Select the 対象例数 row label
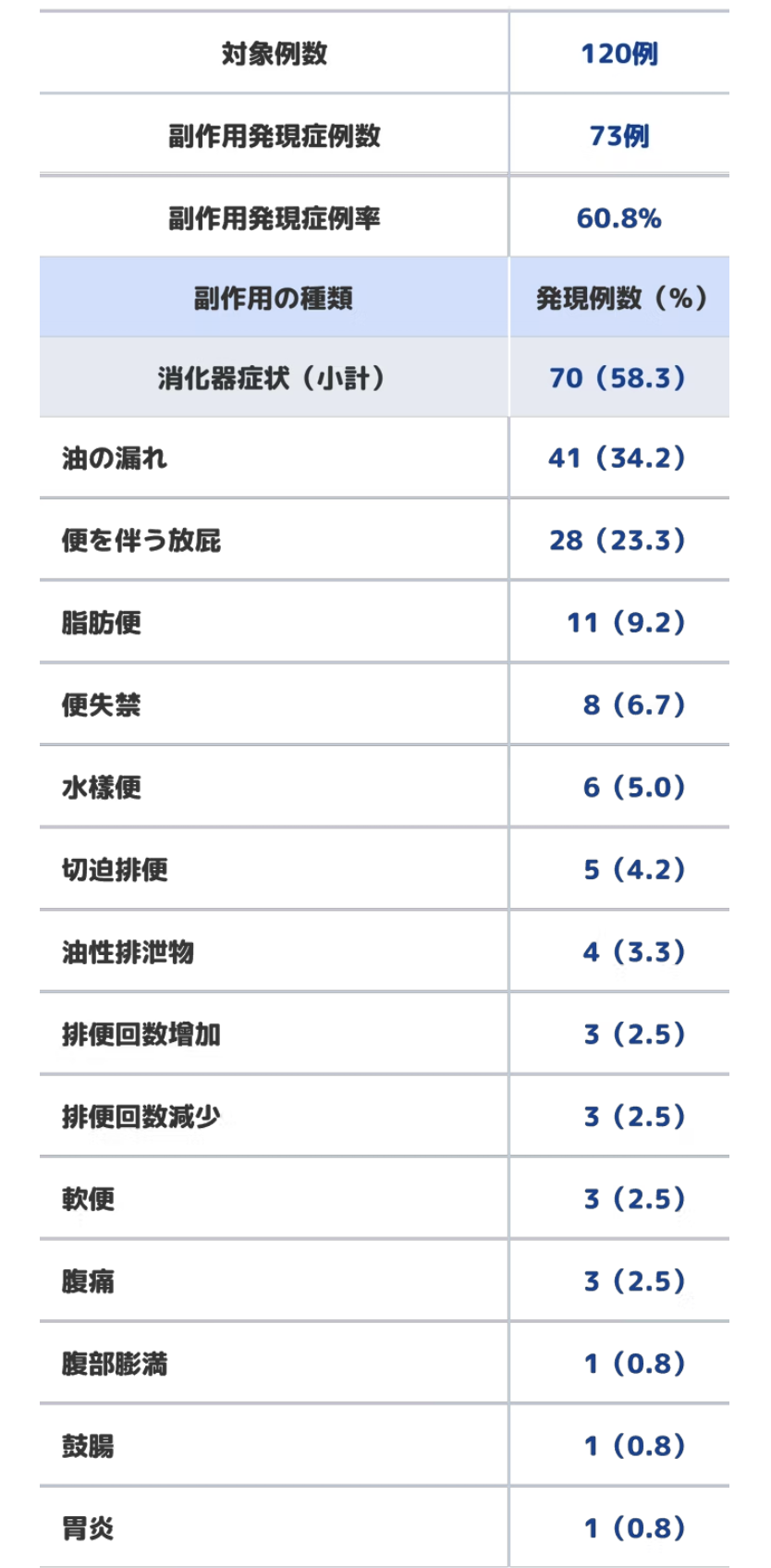Viewport: 771px width, 1568px height. (x=274, y=54)
